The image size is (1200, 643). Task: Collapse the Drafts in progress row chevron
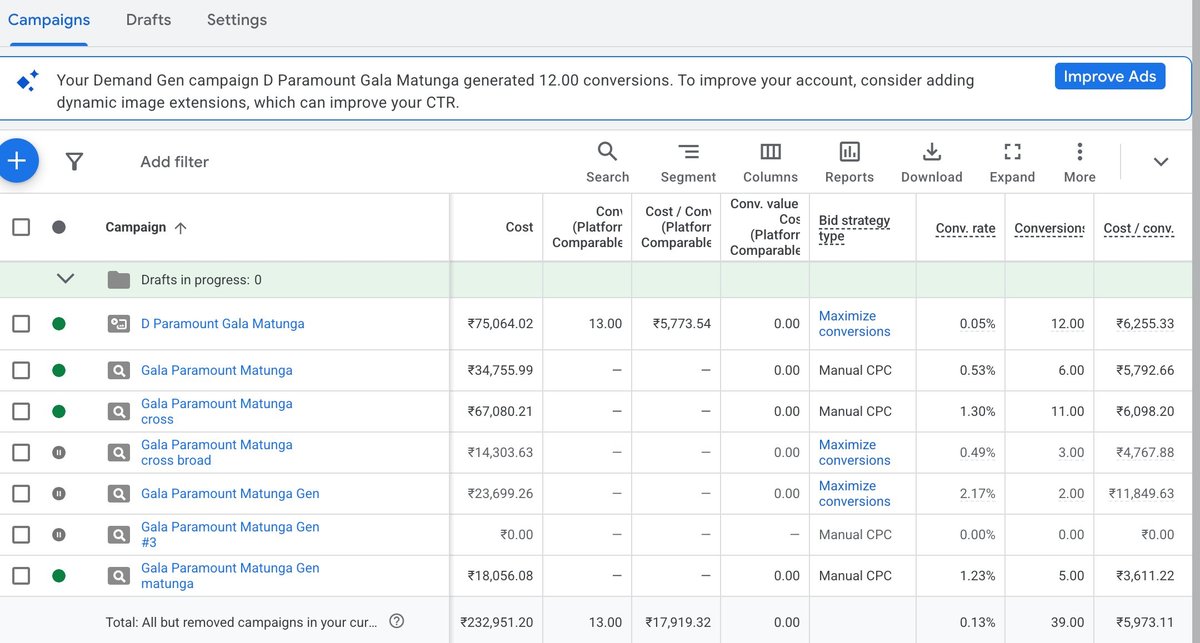coord(65,279)
